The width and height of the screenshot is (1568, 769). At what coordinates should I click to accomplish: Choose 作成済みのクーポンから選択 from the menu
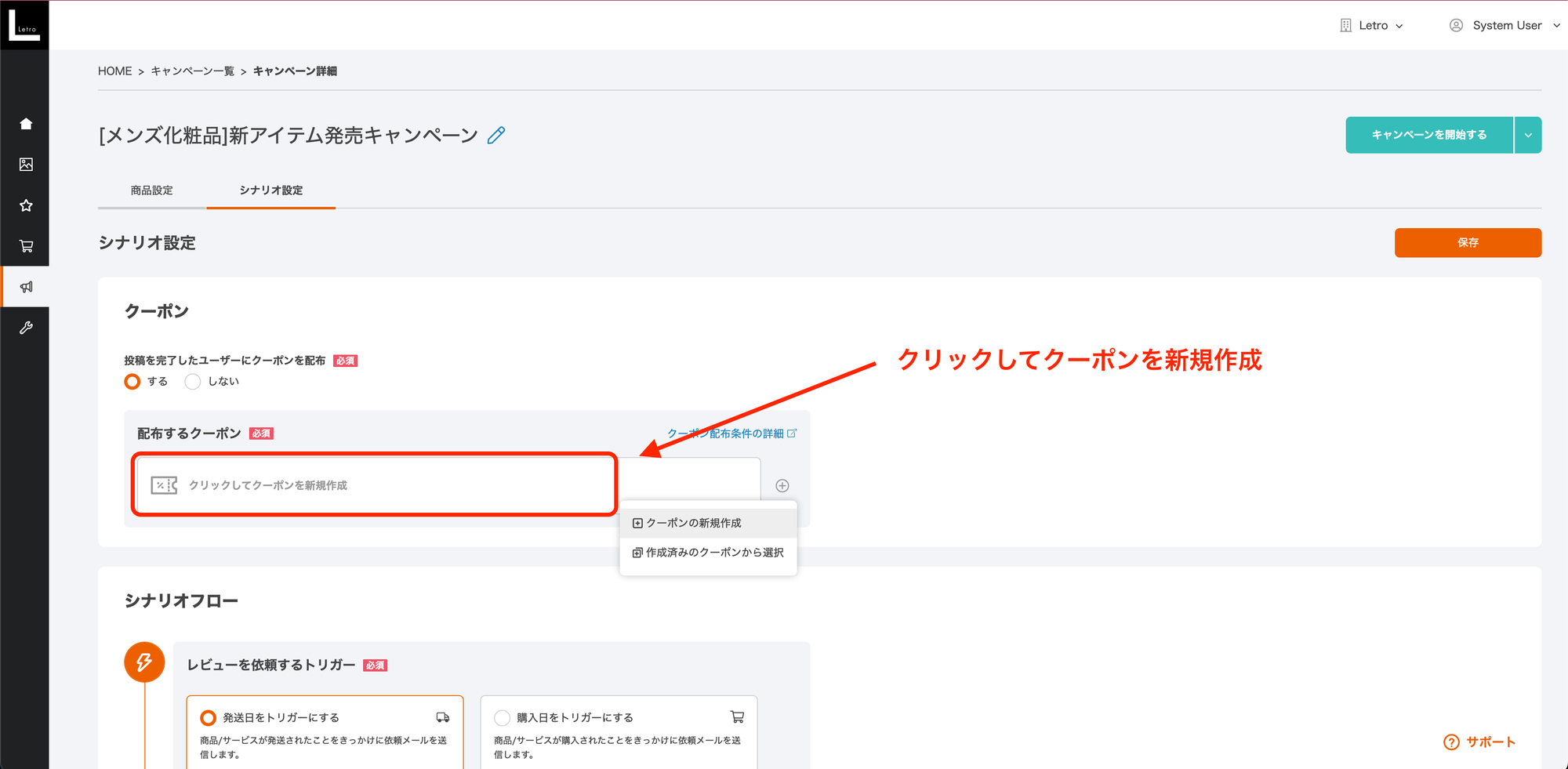click(706, 552)
